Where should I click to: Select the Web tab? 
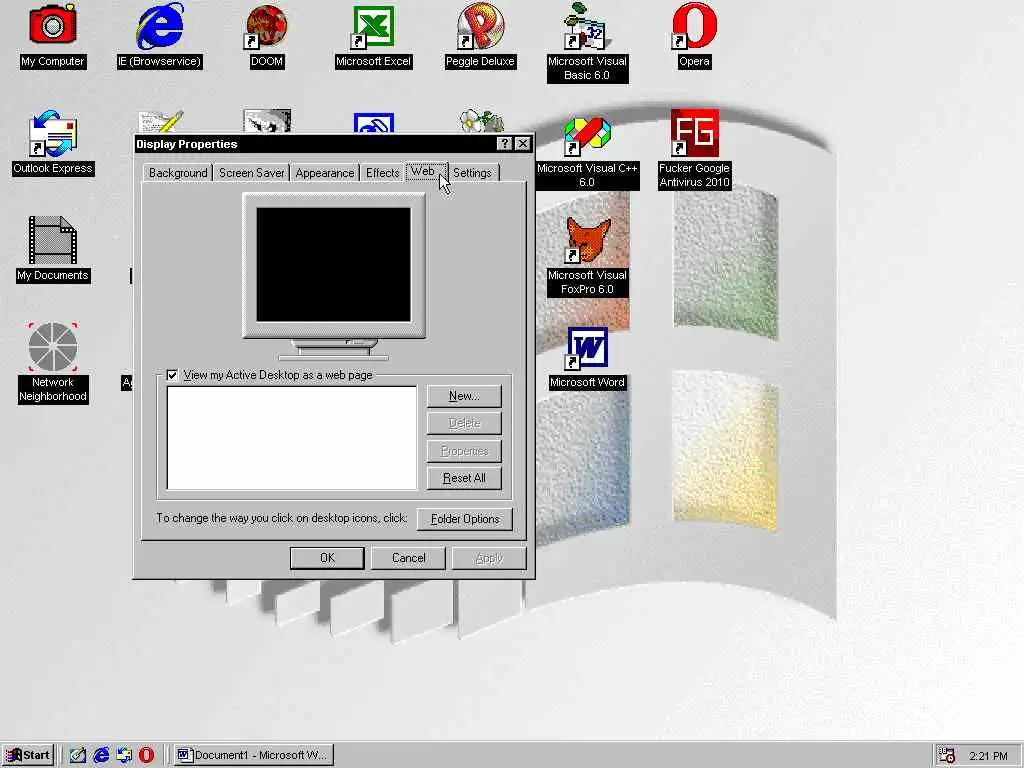(x=424, y=171)
